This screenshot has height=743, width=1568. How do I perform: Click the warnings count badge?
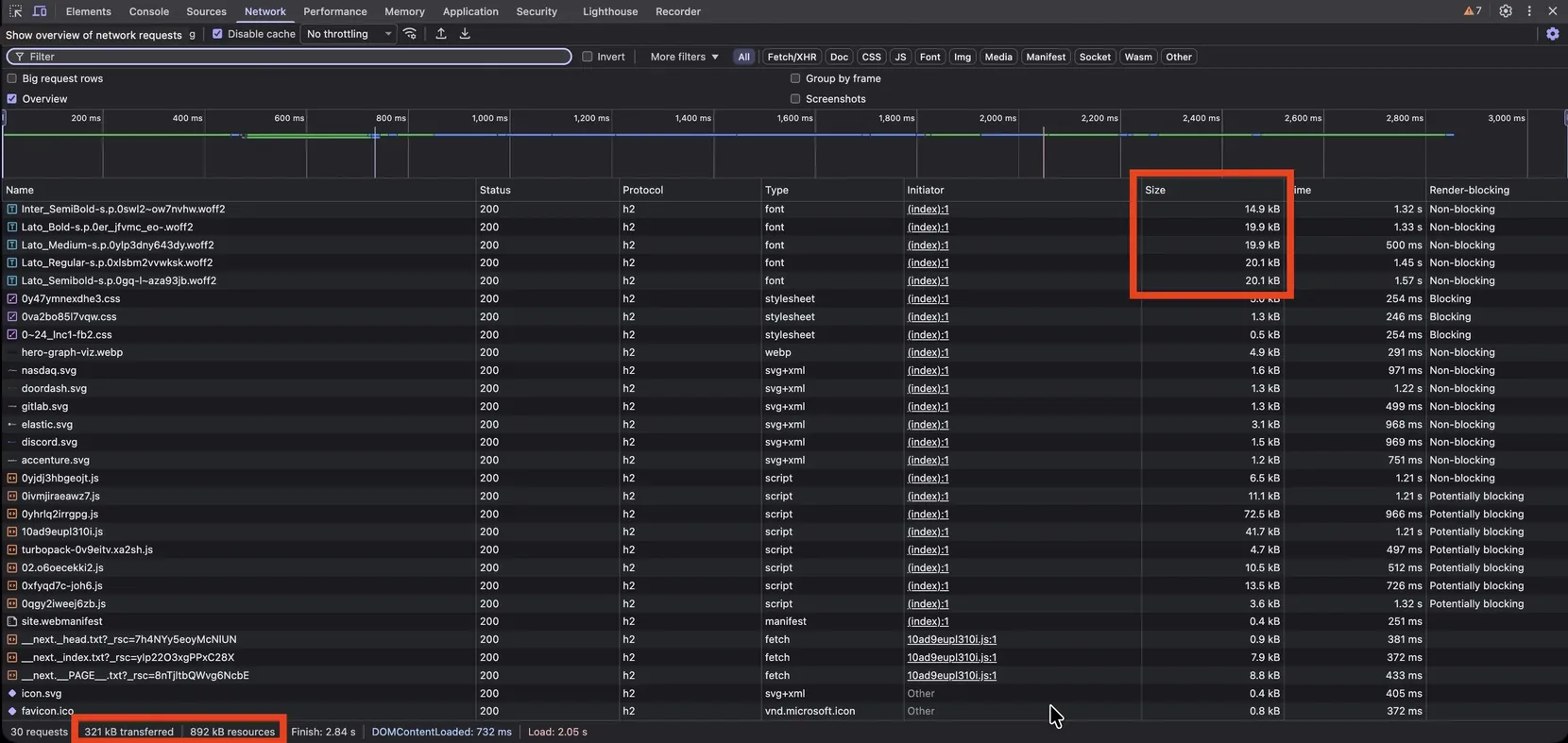(x=1473, y=11)
